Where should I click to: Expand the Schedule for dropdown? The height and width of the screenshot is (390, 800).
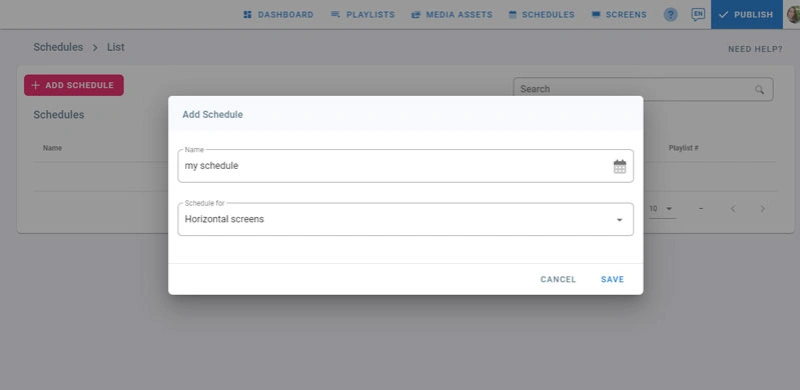pos(406,220)
